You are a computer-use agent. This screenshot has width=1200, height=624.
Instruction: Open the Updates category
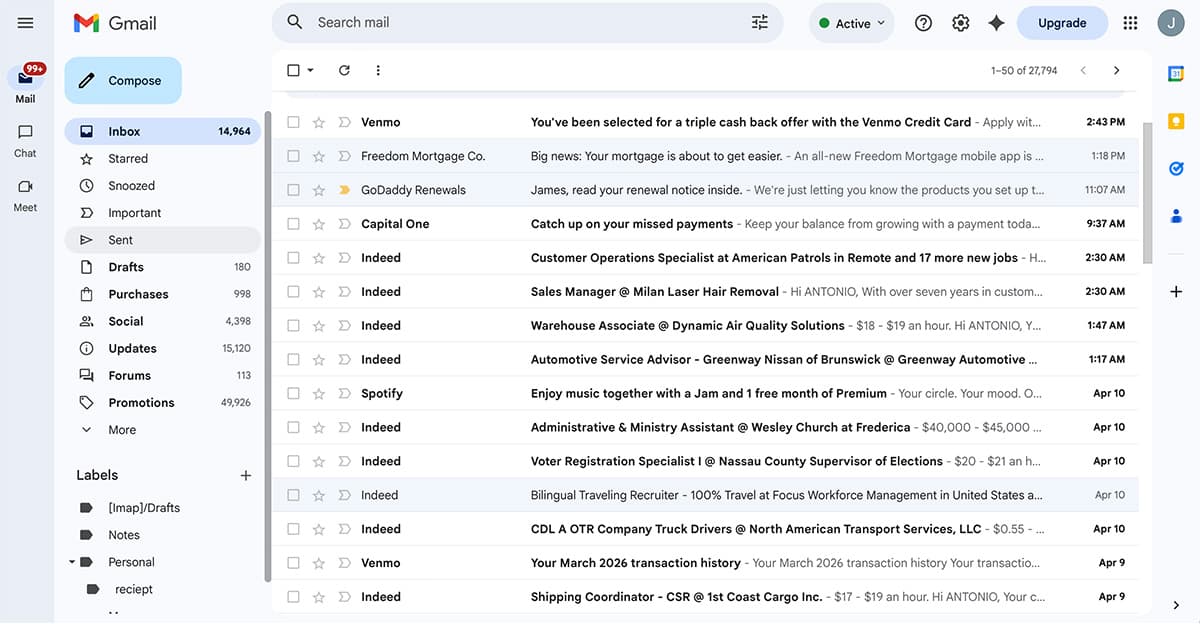(x=162, y=349)
